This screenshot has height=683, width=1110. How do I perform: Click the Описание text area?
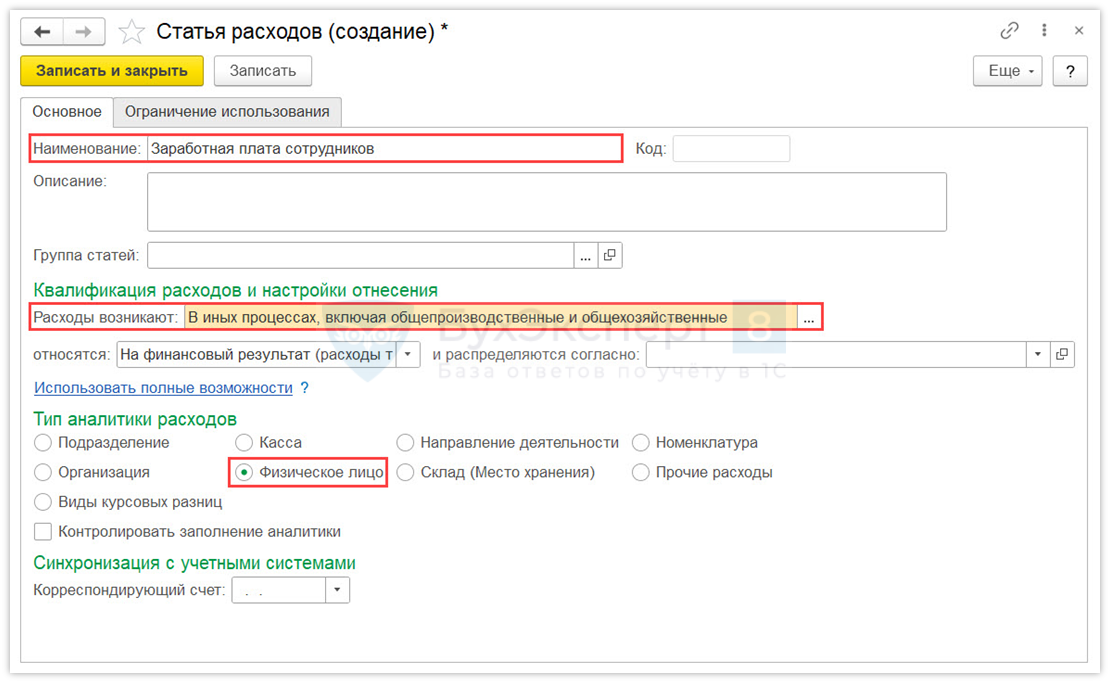click(547, 202)
